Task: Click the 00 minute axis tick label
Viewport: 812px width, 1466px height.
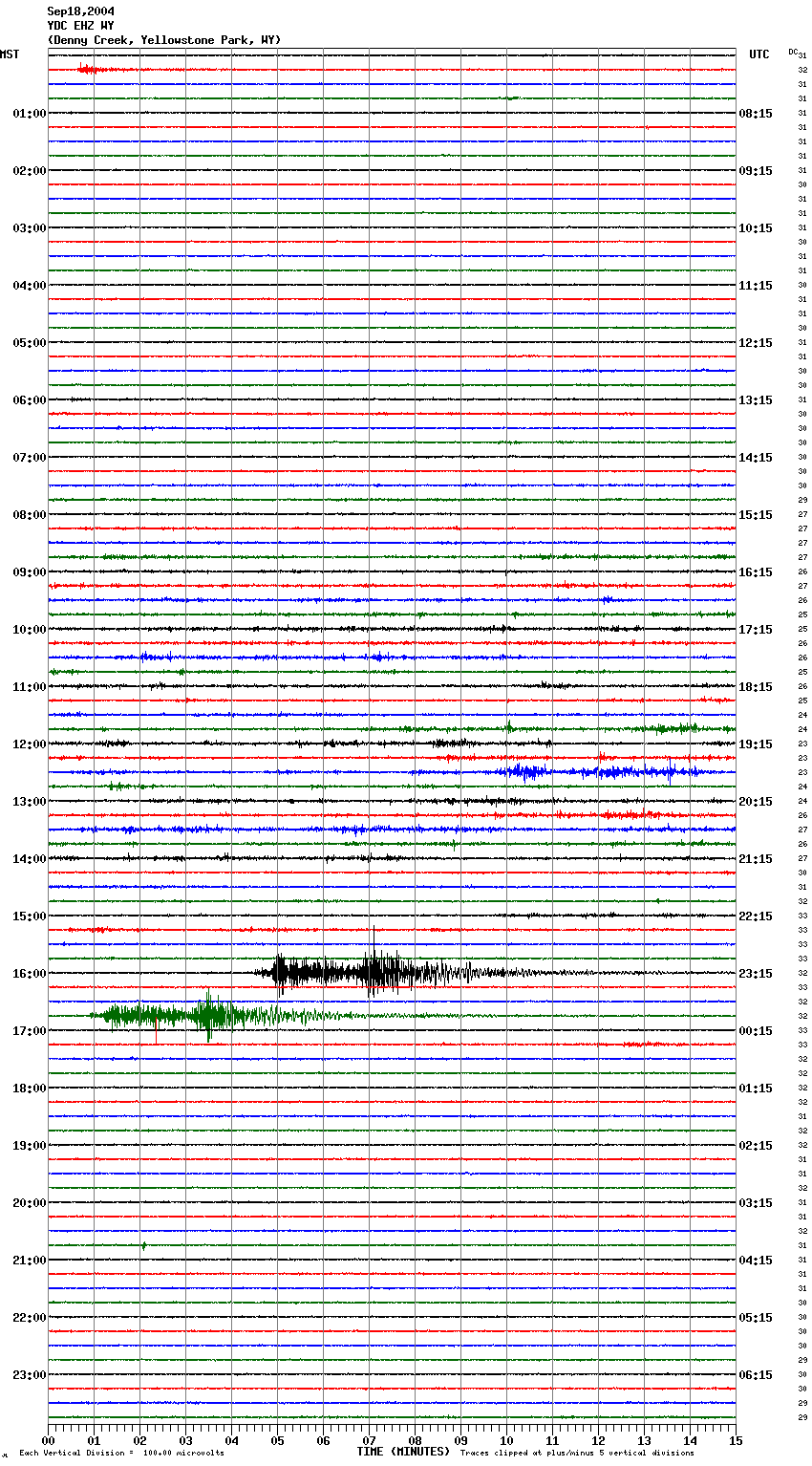Action: tap(49, 1440)
